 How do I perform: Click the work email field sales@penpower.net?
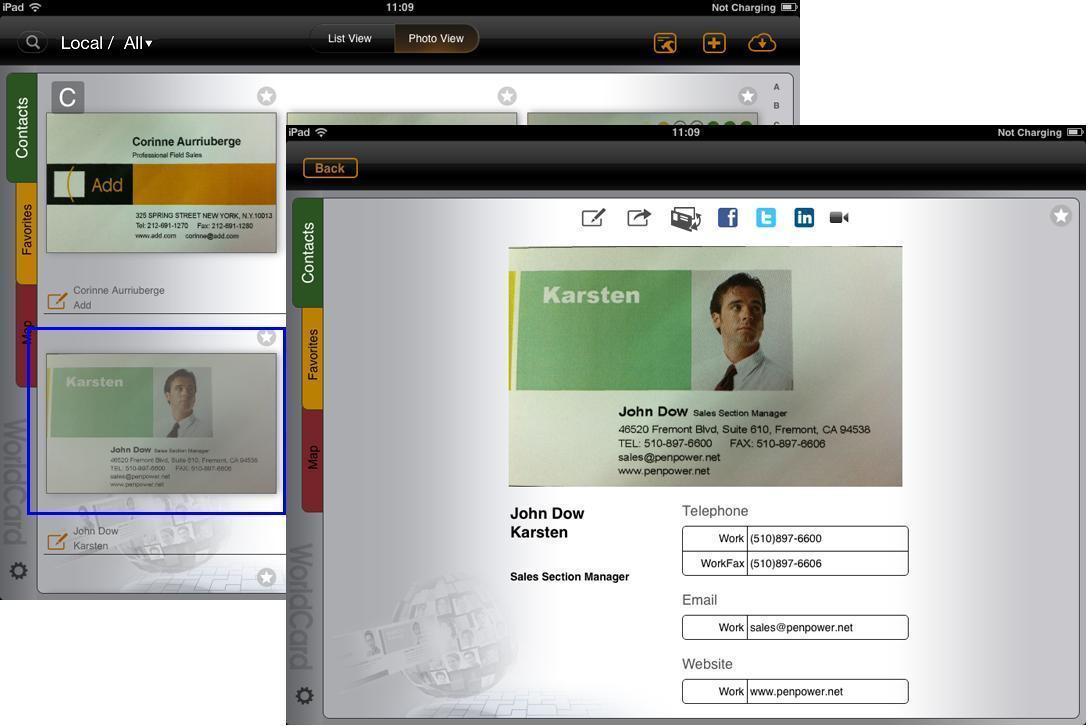pyautogui.click(x=826, y=628)
